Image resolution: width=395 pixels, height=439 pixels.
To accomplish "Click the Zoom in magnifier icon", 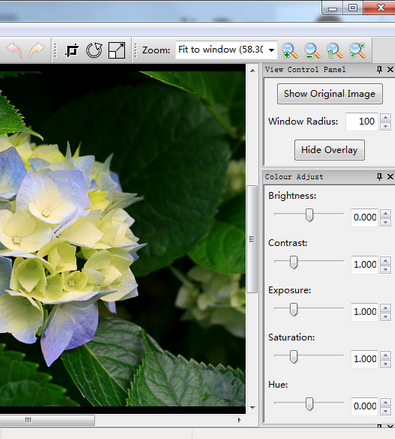I will pyautogui.click(x=290, y=51).
